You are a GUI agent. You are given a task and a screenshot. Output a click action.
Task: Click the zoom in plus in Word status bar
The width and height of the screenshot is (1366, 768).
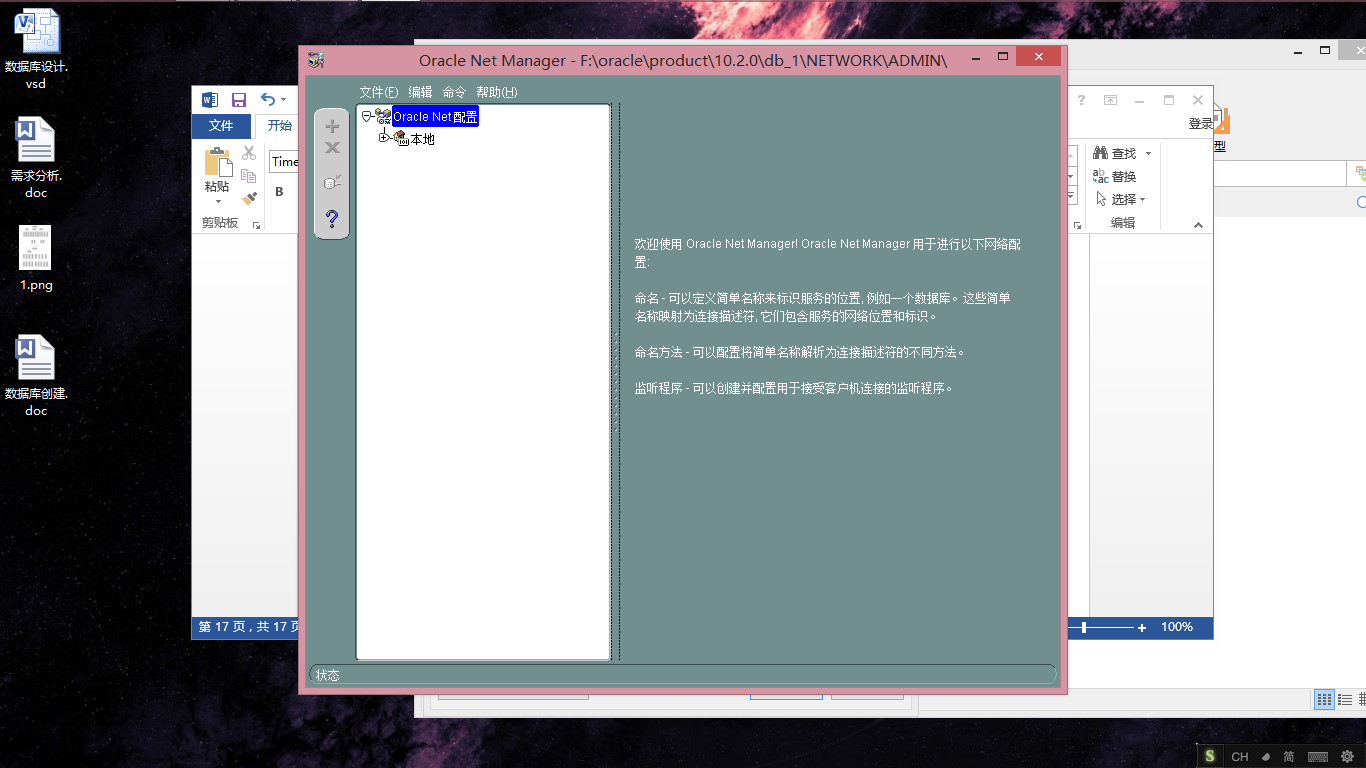1142,628
